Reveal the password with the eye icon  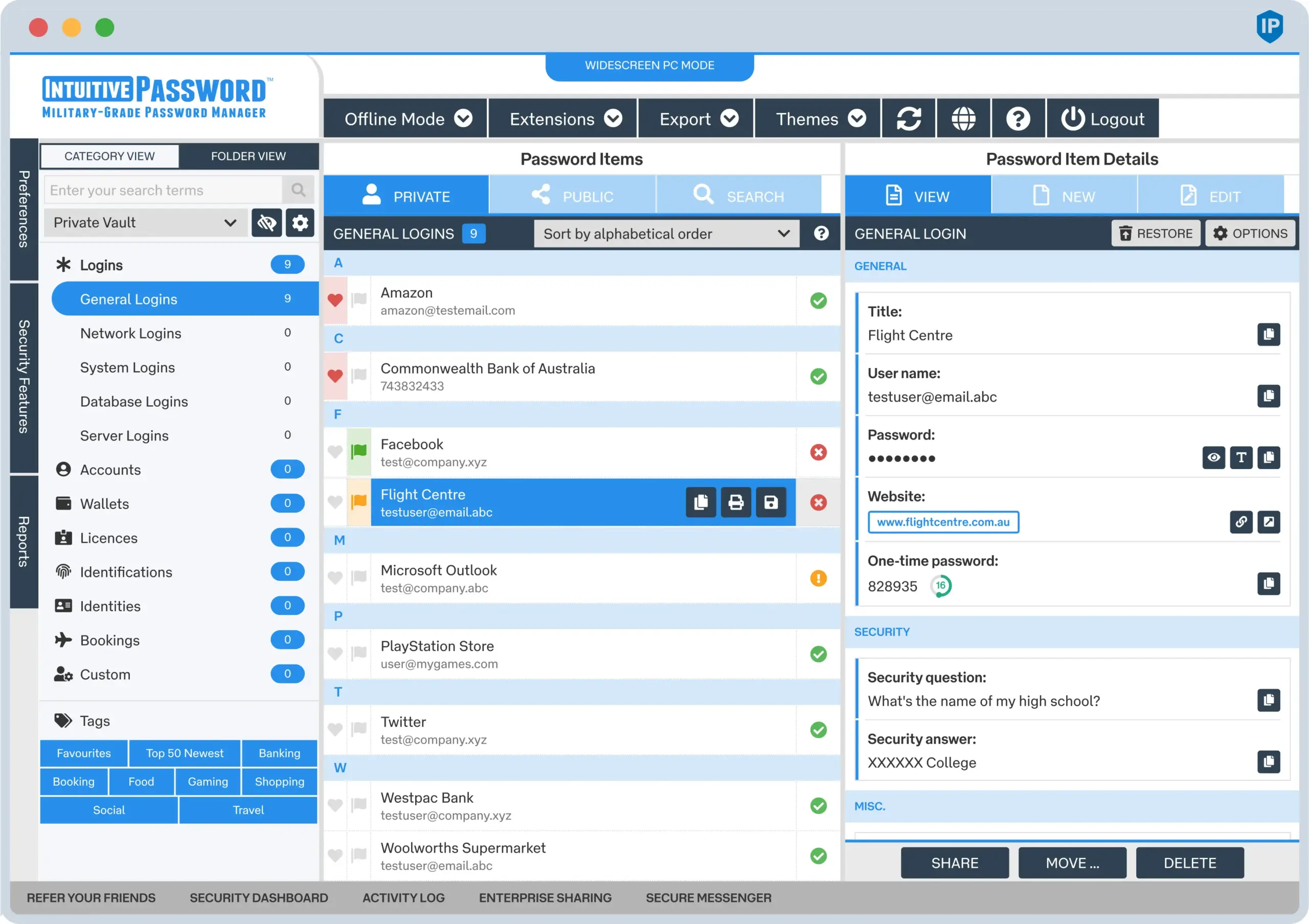[1214, 457]
